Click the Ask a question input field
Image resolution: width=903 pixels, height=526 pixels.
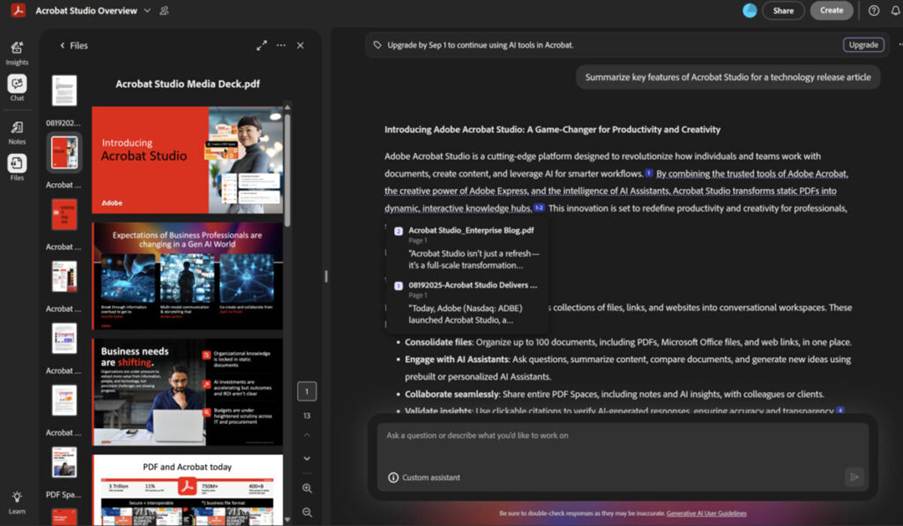click(x=622, y=436)
